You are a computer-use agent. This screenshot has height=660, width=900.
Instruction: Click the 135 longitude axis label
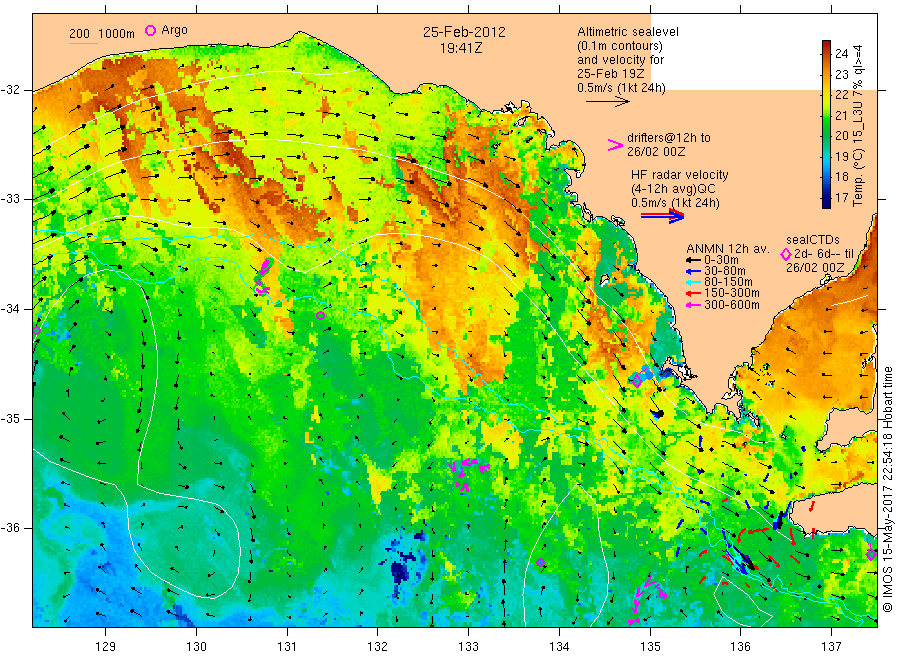(x=650, y=647)
